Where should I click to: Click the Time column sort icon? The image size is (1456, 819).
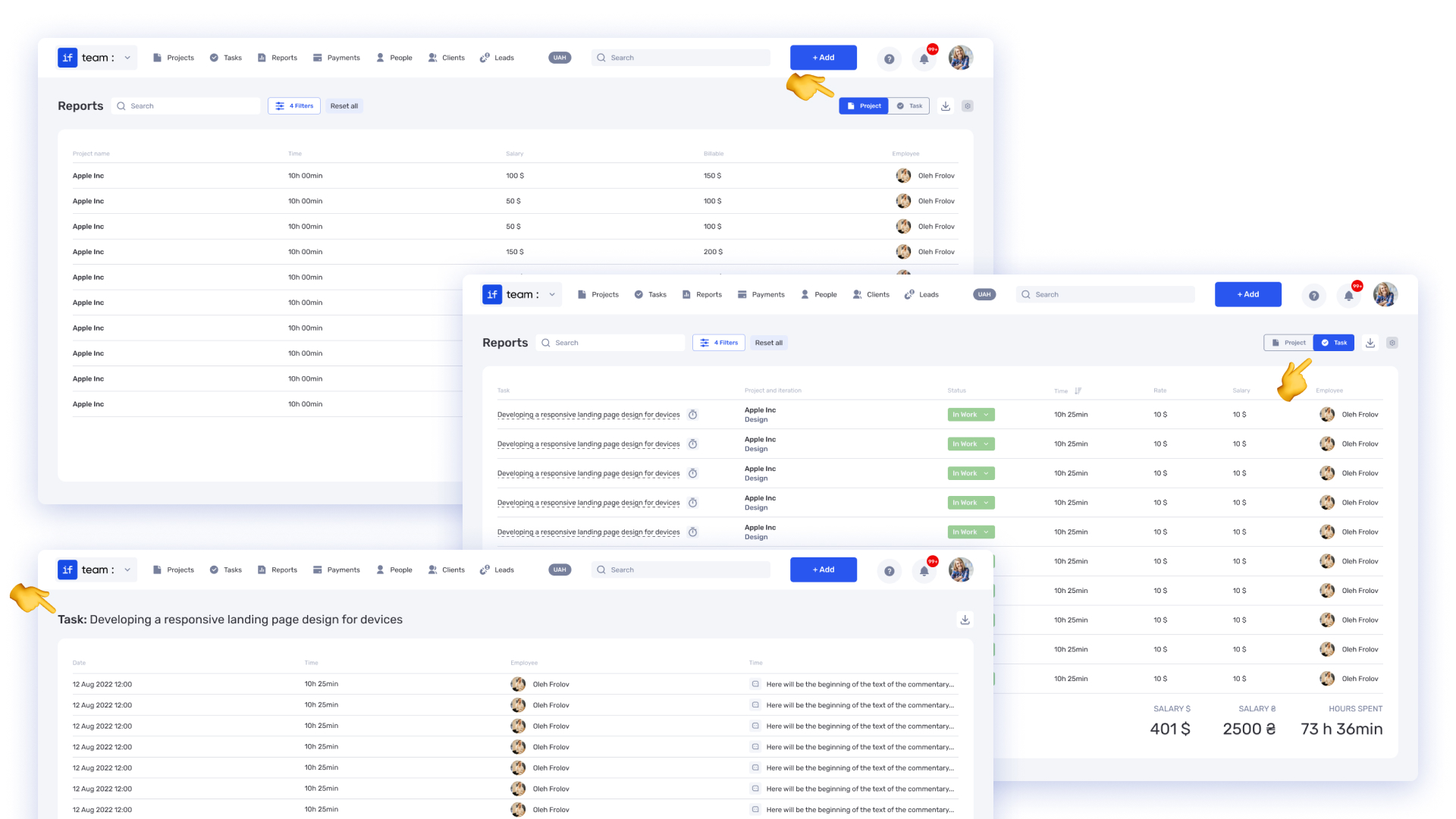[x=1078, y=391]
